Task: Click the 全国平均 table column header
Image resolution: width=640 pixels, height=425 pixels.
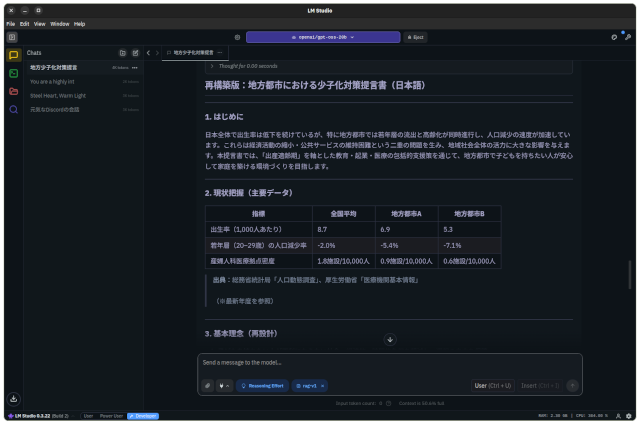Action: point(343,214)
